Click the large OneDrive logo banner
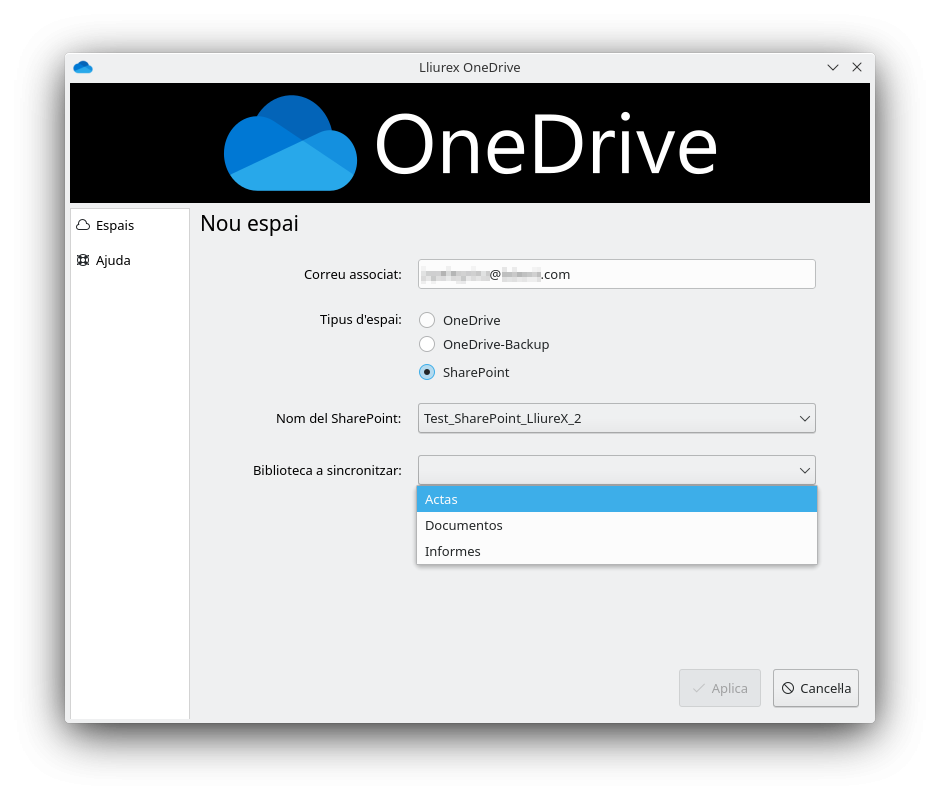Screen dimensions: 940x800 (469, 142)
